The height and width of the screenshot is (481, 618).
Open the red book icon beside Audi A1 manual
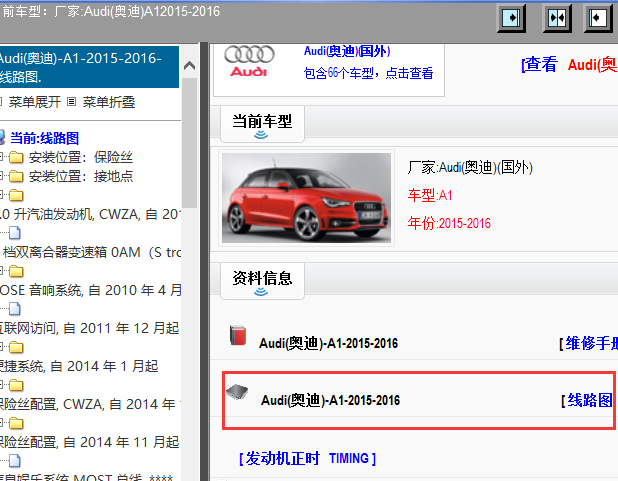point(238,336)
